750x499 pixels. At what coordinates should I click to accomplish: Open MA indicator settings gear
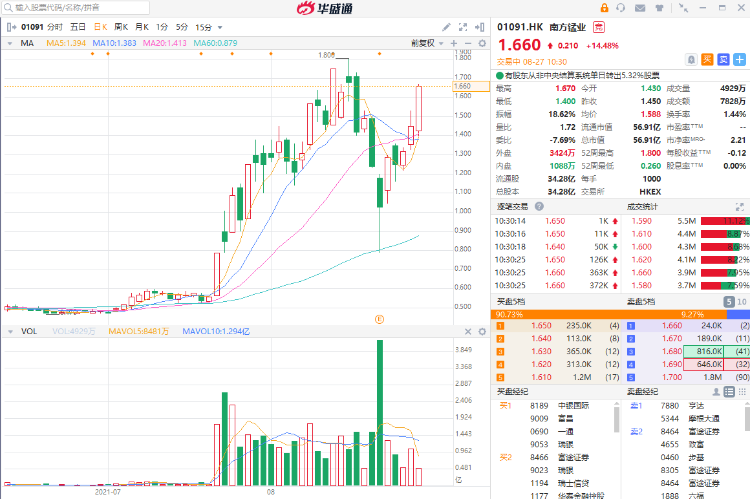coord(482,43)
